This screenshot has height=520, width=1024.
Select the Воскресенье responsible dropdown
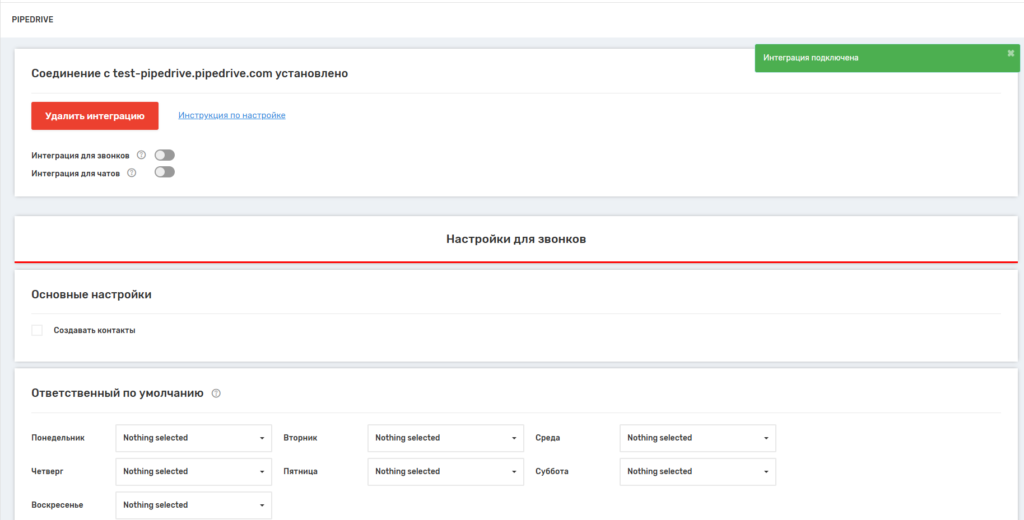point(194,505)
